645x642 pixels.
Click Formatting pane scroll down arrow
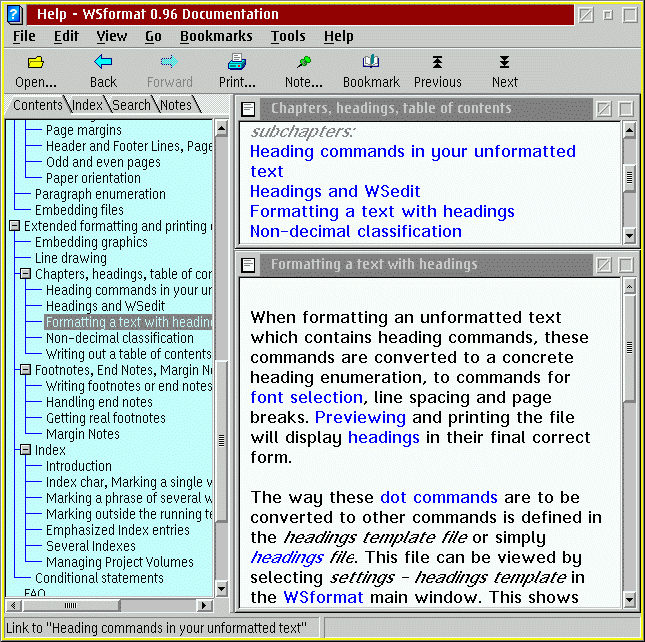(629, 600)
